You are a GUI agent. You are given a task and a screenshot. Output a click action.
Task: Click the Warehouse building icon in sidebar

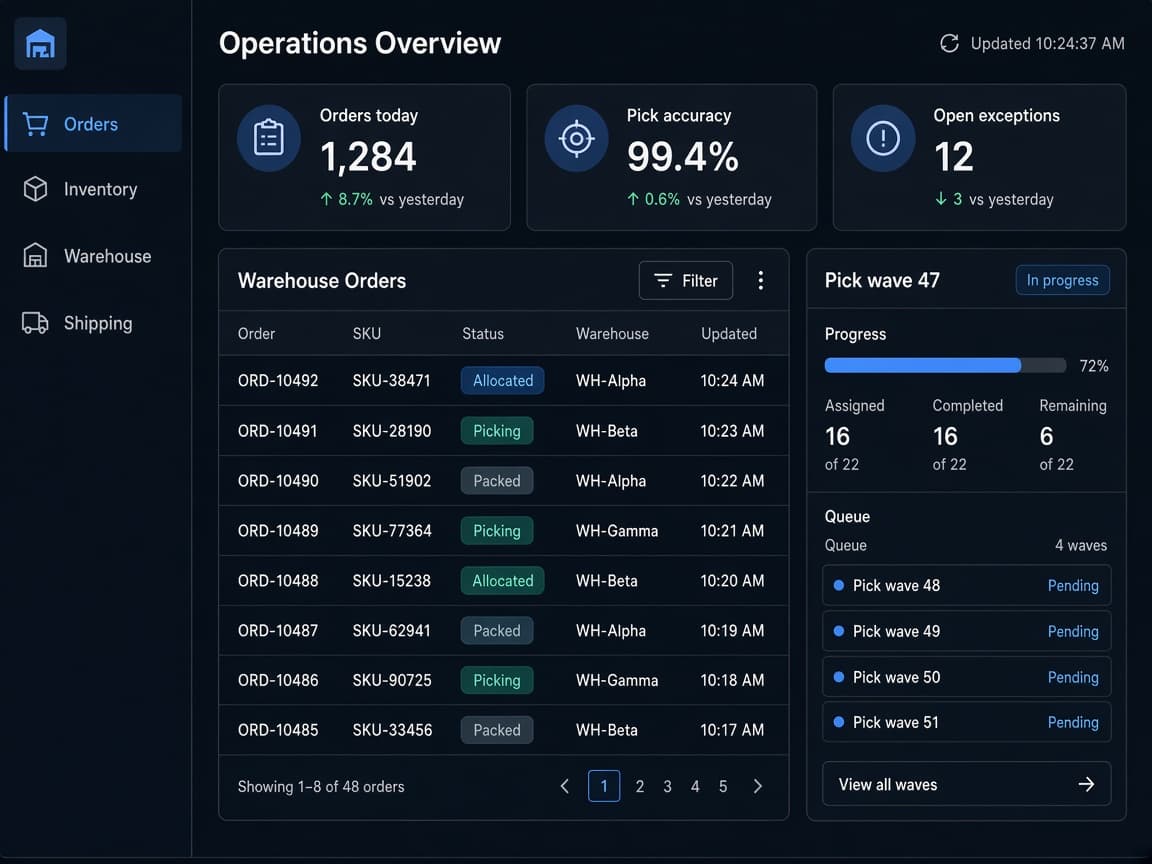pyautogui.click(x=35, y=256)
